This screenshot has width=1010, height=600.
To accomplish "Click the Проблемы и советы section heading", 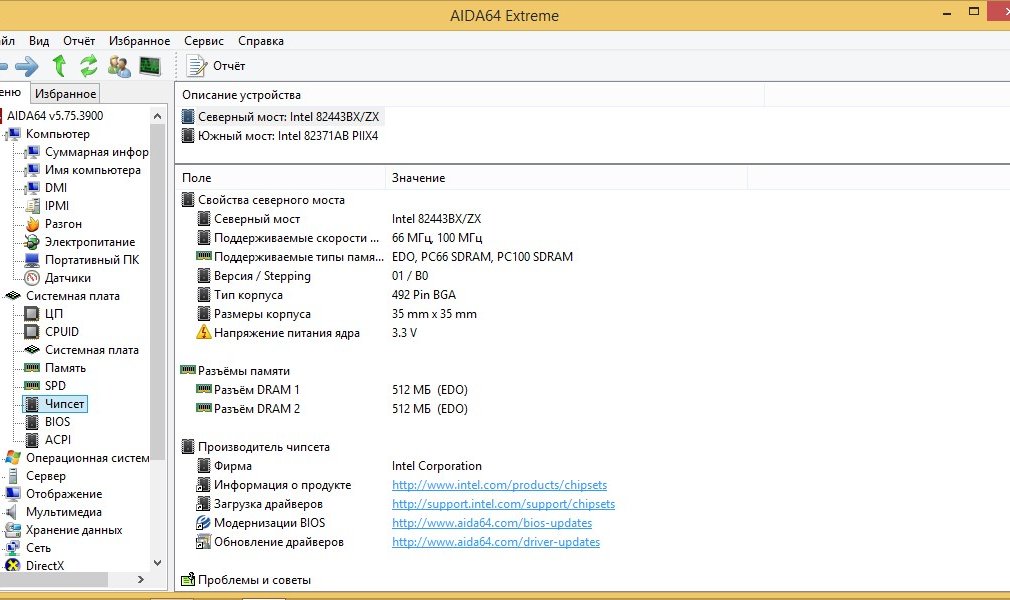I will point(254,580).
